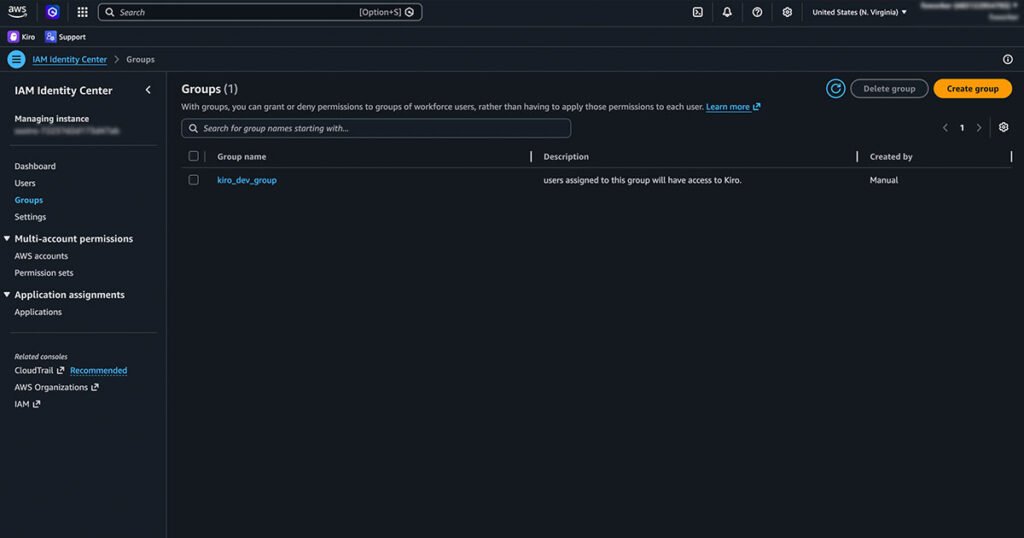Screen dimensions: 1024x538
Task: Check the kiro_dev_group row checkbox
Action: click(x=193, y=180)
